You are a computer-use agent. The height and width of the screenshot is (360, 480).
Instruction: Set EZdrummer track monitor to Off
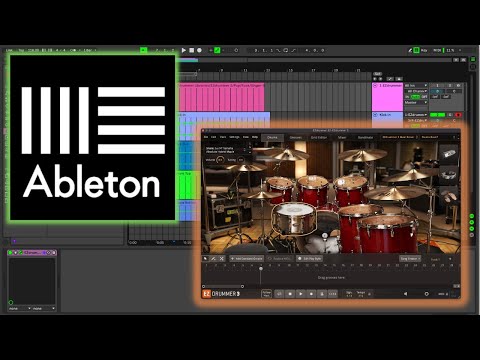click(424, 97)
